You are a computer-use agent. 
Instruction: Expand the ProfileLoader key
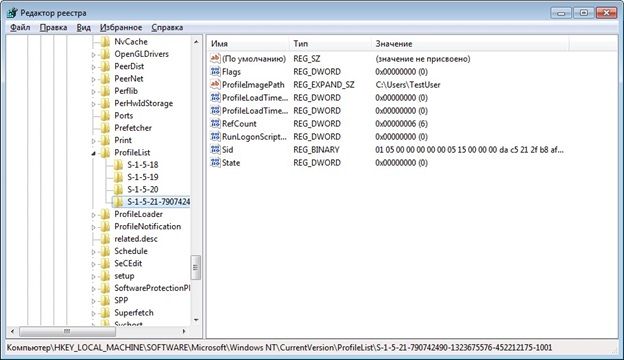point(94,215)
